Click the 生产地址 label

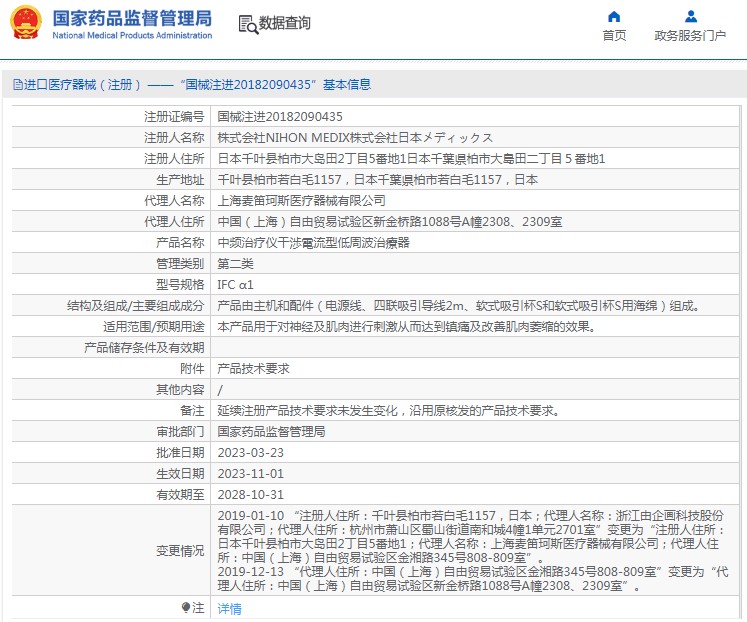coord(180,180)
